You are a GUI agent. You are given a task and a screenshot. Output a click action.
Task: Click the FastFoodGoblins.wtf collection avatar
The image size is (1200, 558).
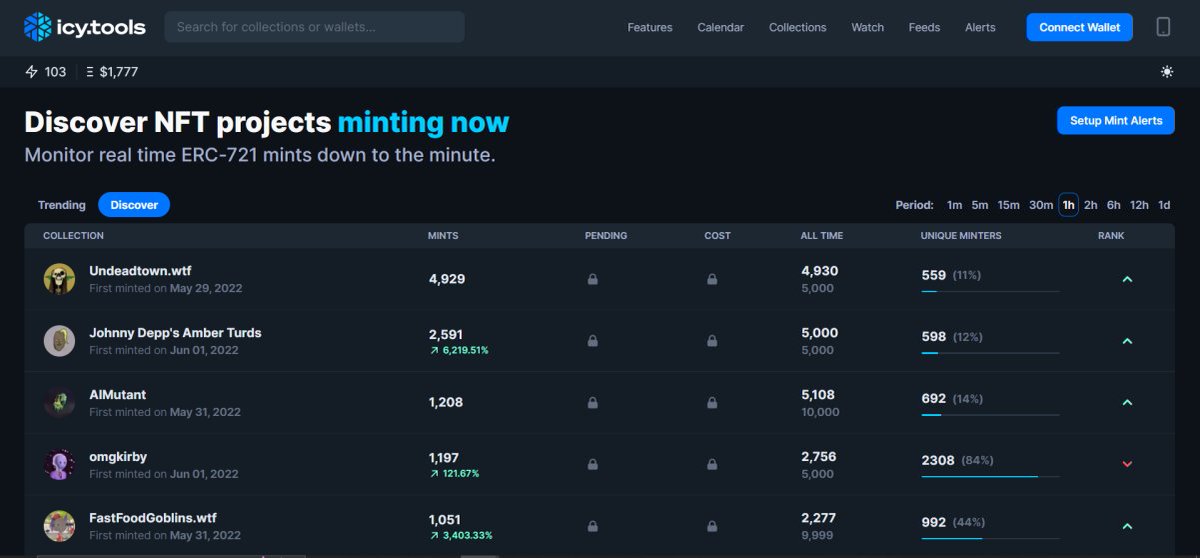click(60, 527)
